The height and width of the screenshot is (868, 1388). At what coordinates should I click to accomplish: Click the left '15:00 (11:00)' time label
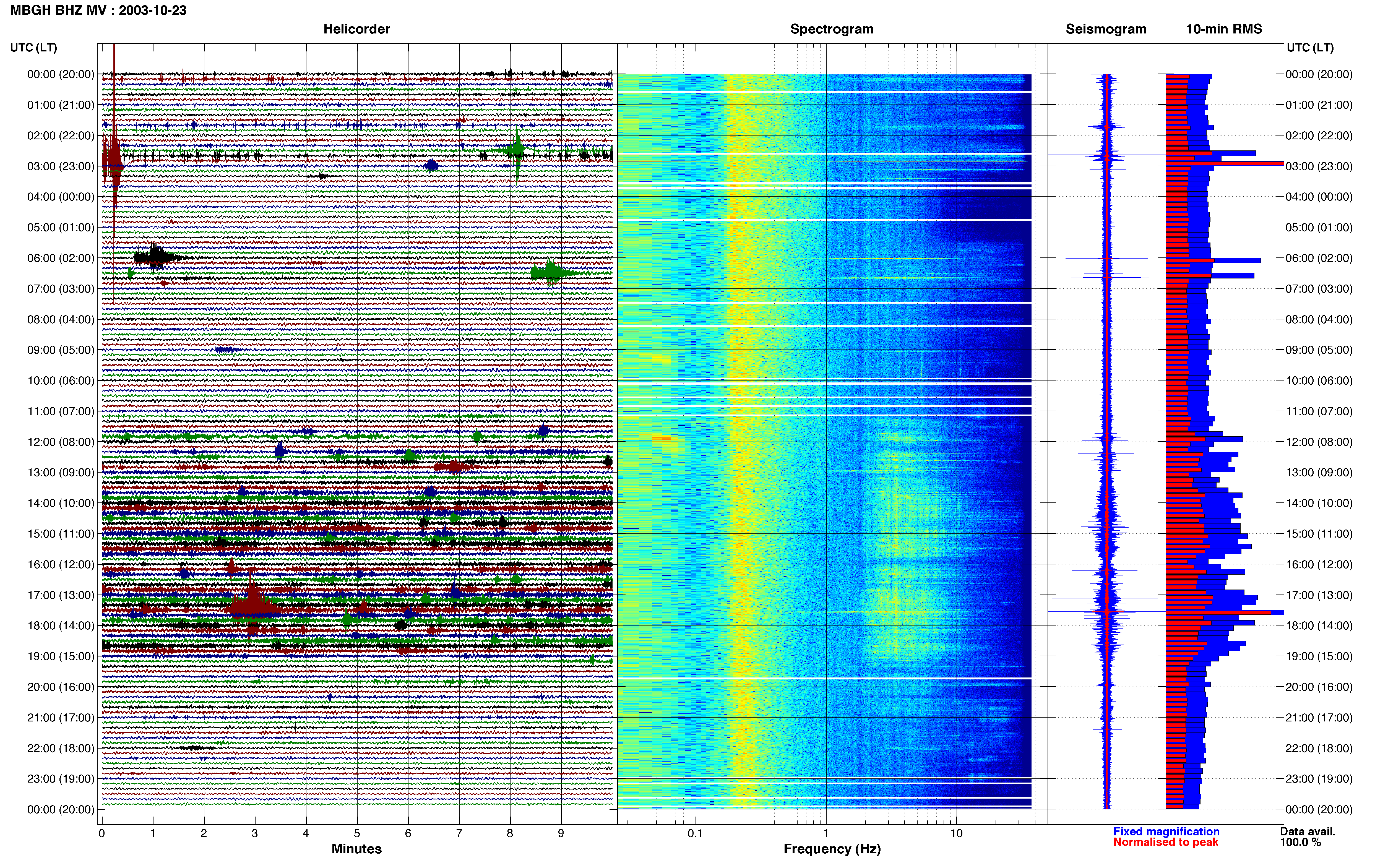[x=60, y=534]
